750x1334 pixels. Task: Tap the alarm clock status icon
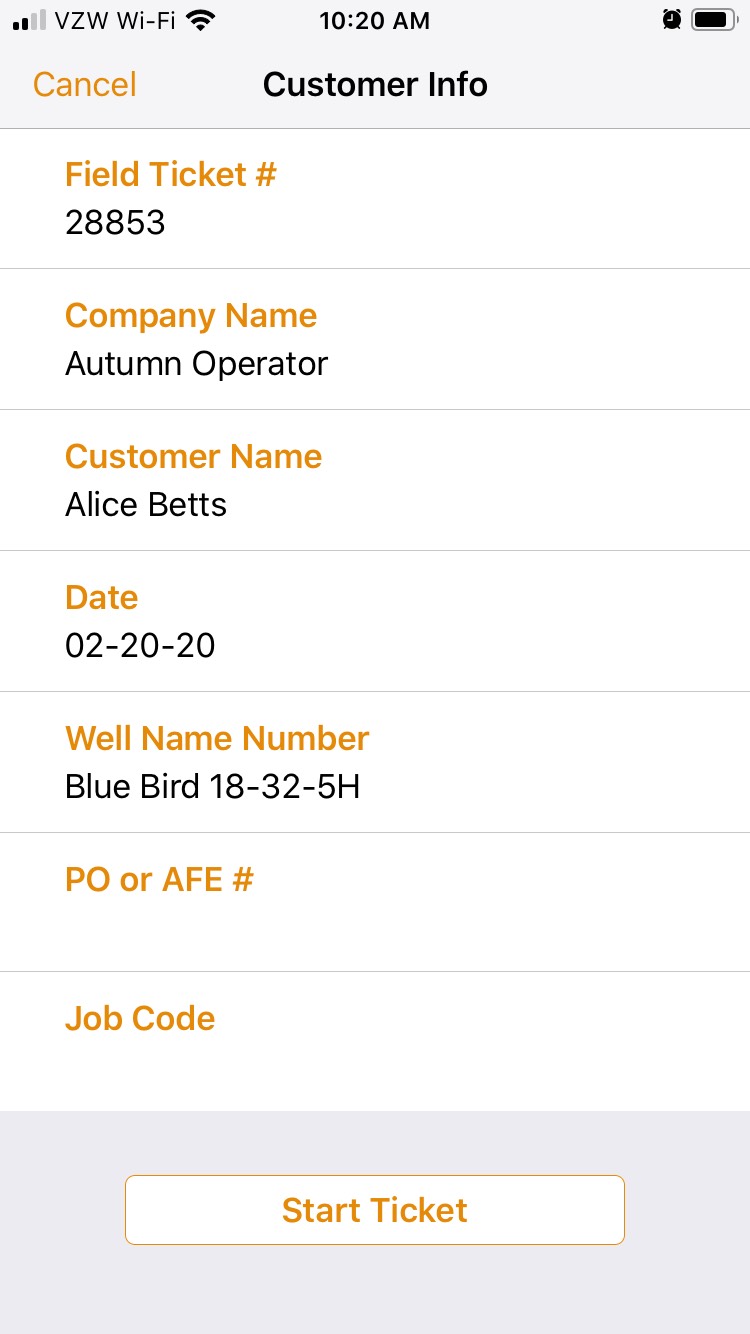tap(672, 20)
